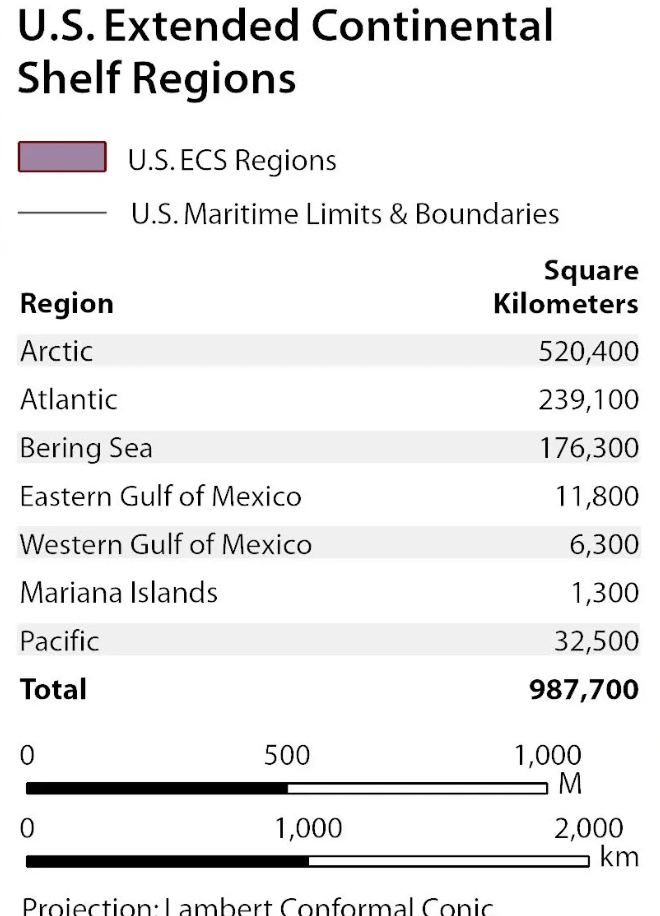Image resolution: width=660 pixels, height=916 pixels.
Task: Click the Mariana Islands region name
Action: pos(119,593)
